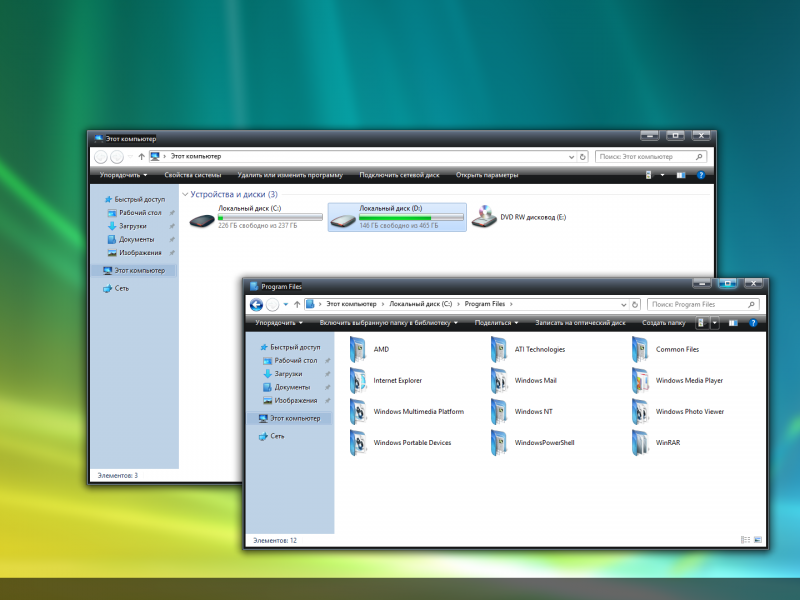The width and height of the screenshot is (800, 600).
Task: Click Создать папку in Program Files toolbar
Action: [664, 323]
